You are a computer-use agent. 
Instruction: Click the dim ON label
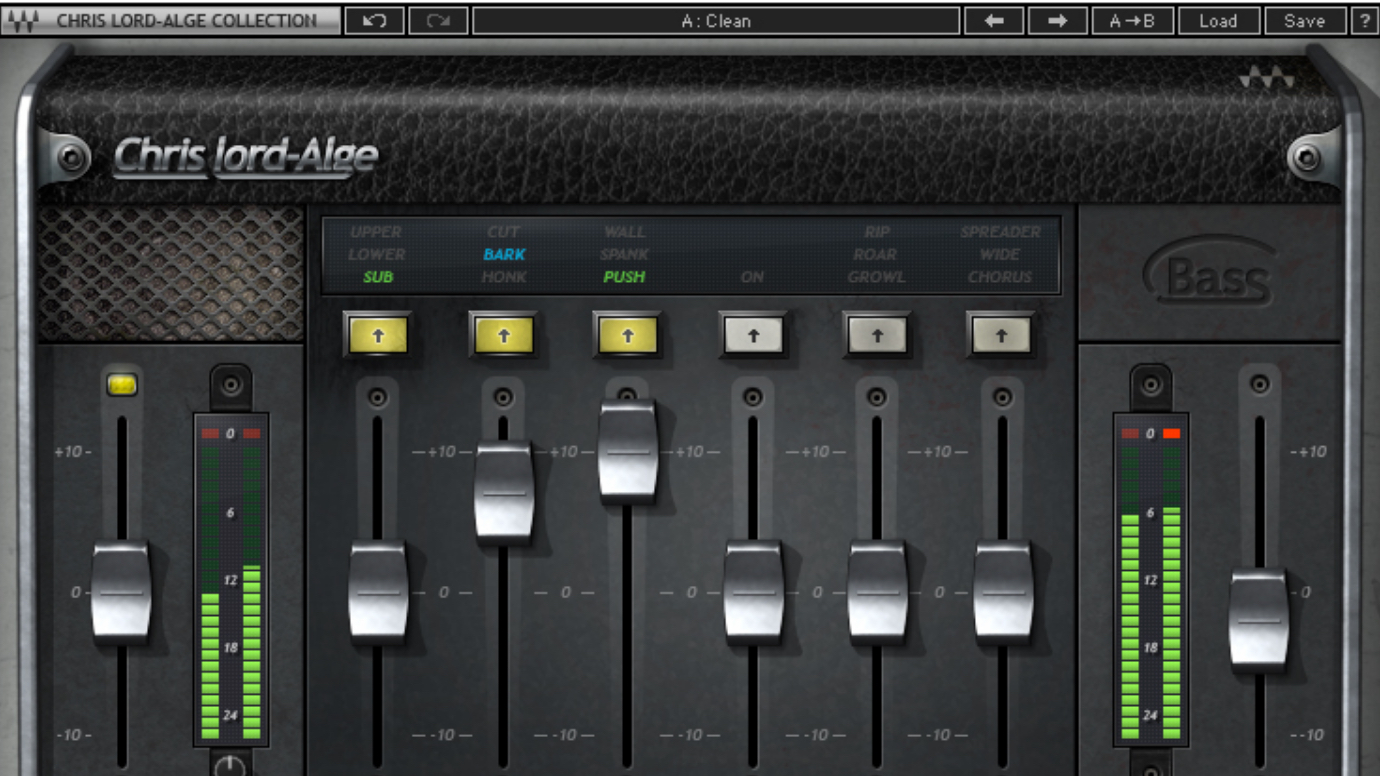click(752, 277)
